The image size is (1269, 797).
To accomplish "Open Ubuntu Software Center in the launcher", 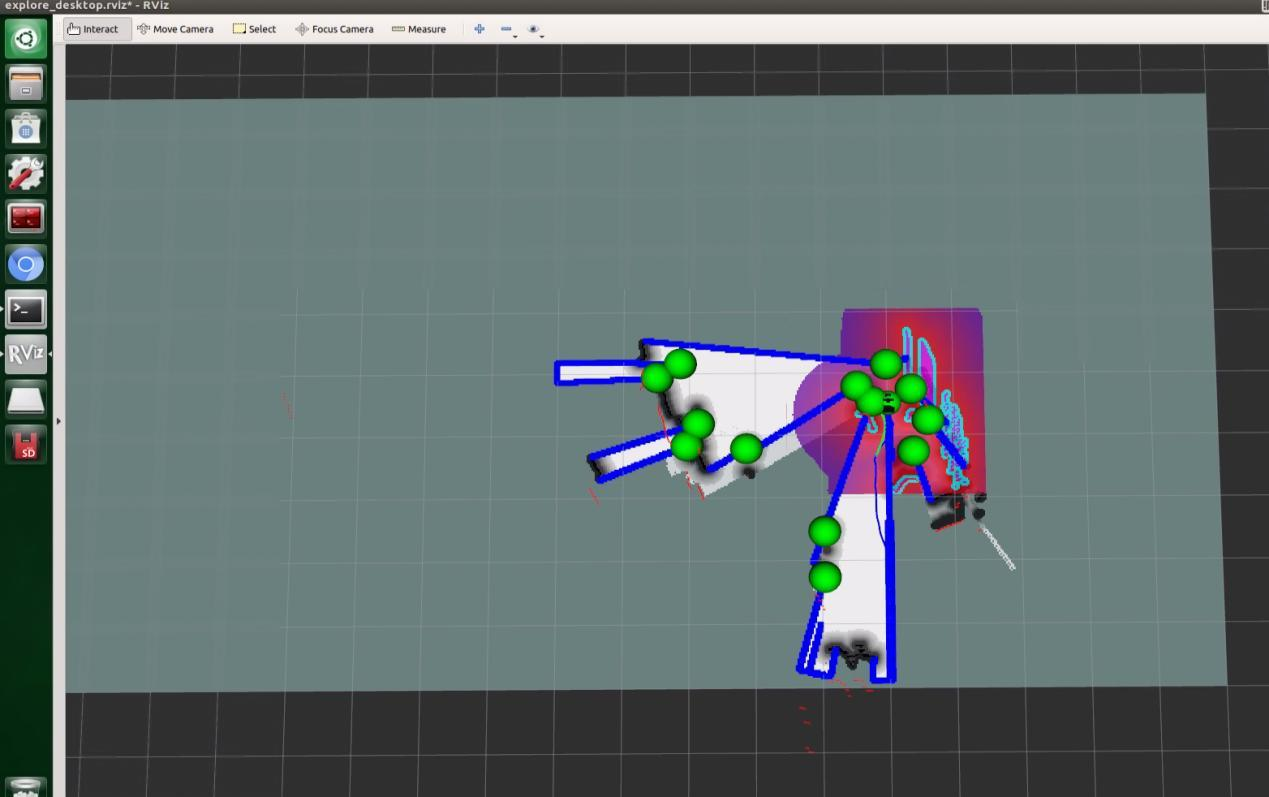I will point(26,128).
